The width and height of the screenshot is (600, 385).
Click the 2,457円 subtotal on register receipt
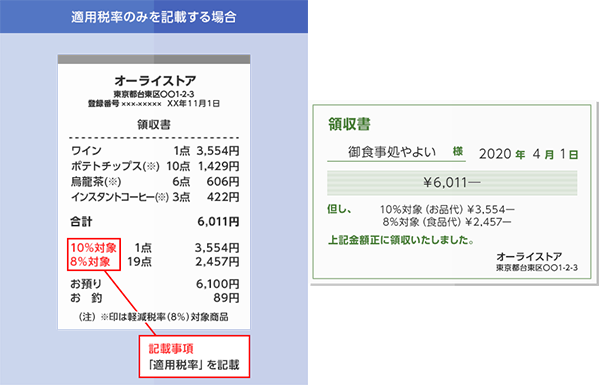tap(217, 262)
